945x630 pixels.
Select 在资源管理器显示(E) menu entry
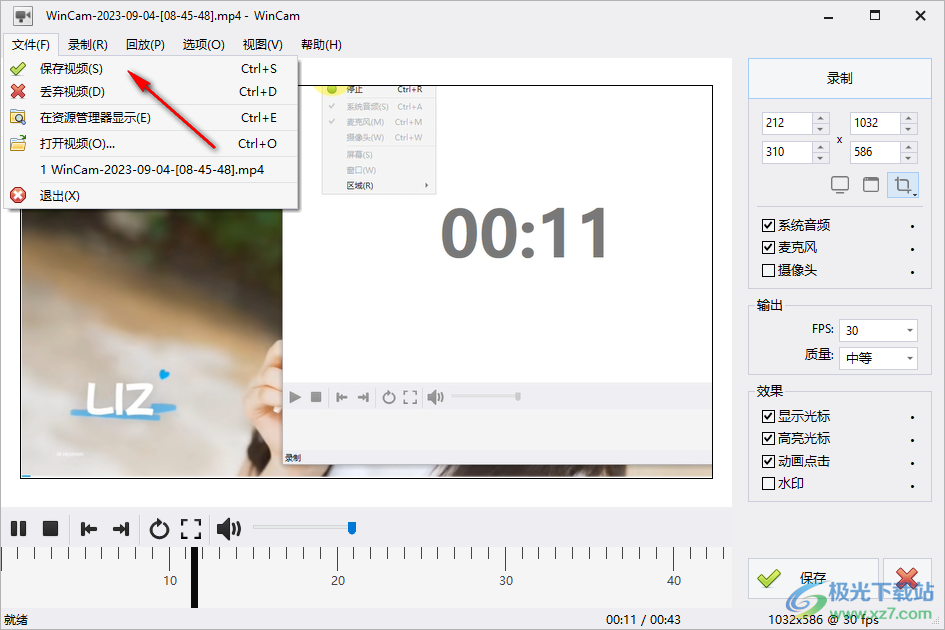tap(151, 118)
